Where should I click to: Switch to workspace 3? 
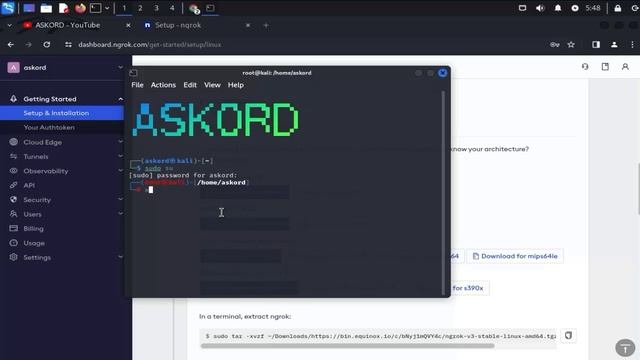click(156, 8)
